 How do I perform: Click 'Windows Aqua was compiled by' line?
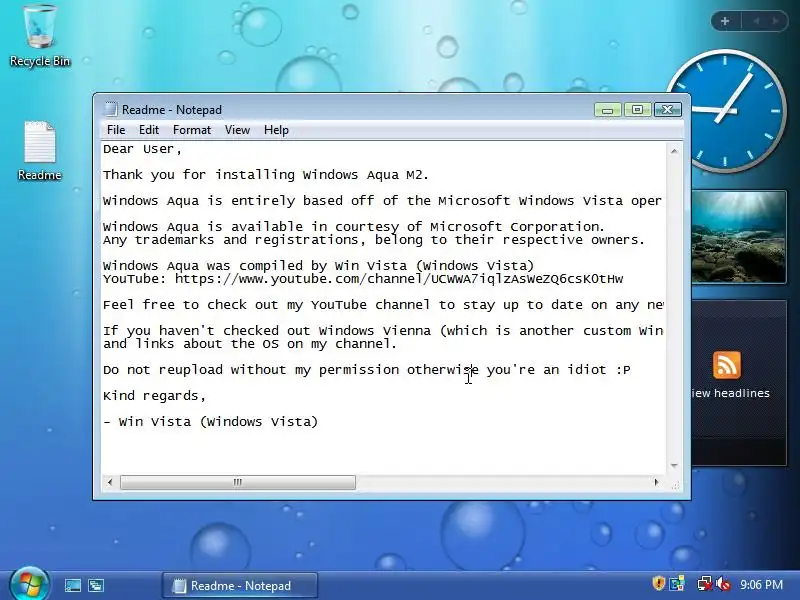pyautogui.click(x=318, y=266)
